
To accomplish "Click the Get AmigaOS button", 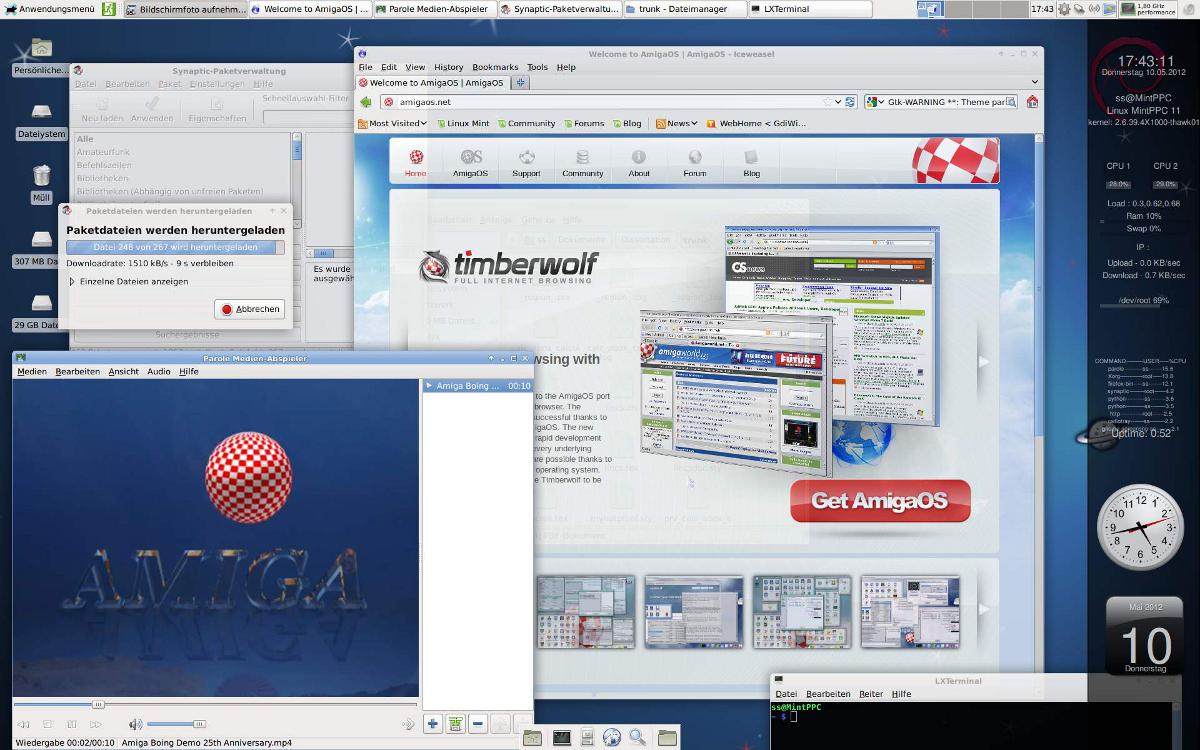I will click(x=880, y=501).
